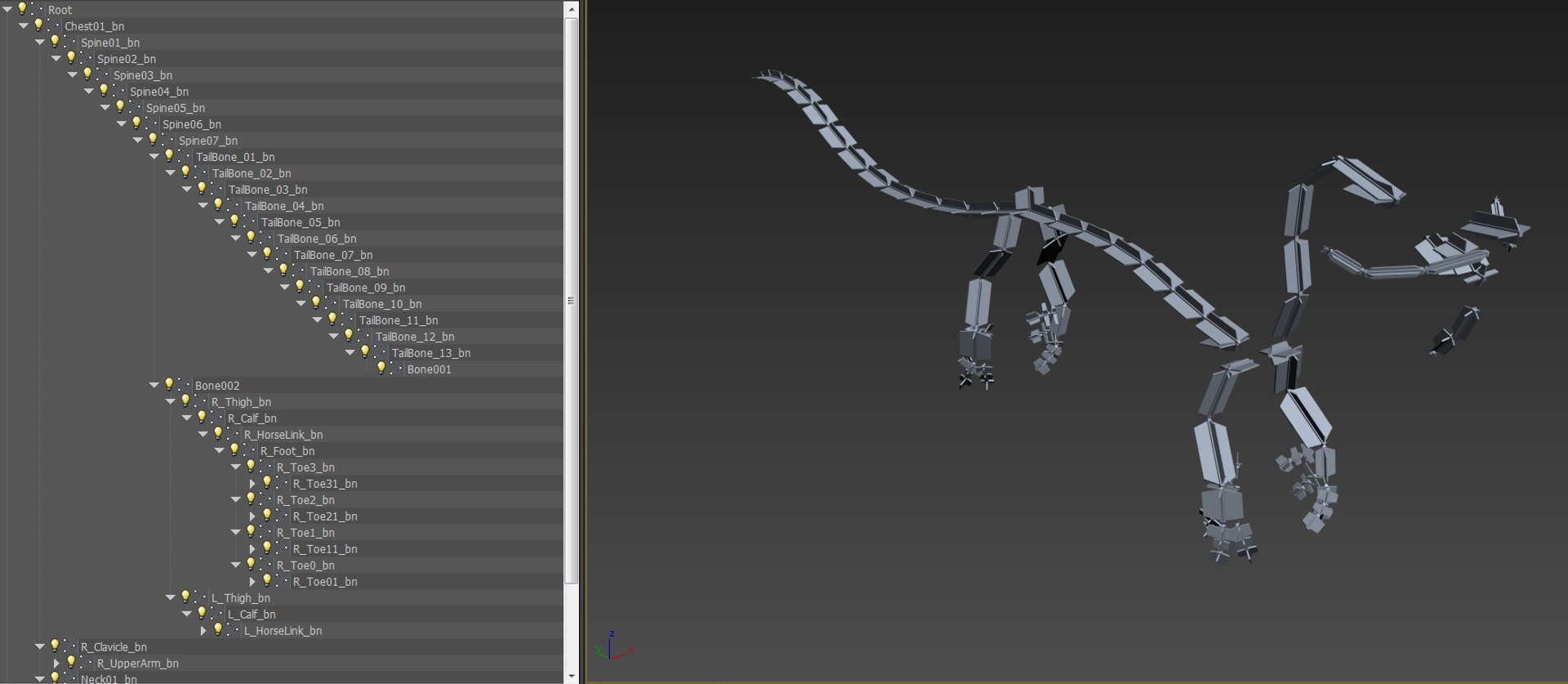Click the bone icon beside TailBone_11_bn
Image resolution: width=1568 pixels, height=684 pixels.
tap(347, 320)
